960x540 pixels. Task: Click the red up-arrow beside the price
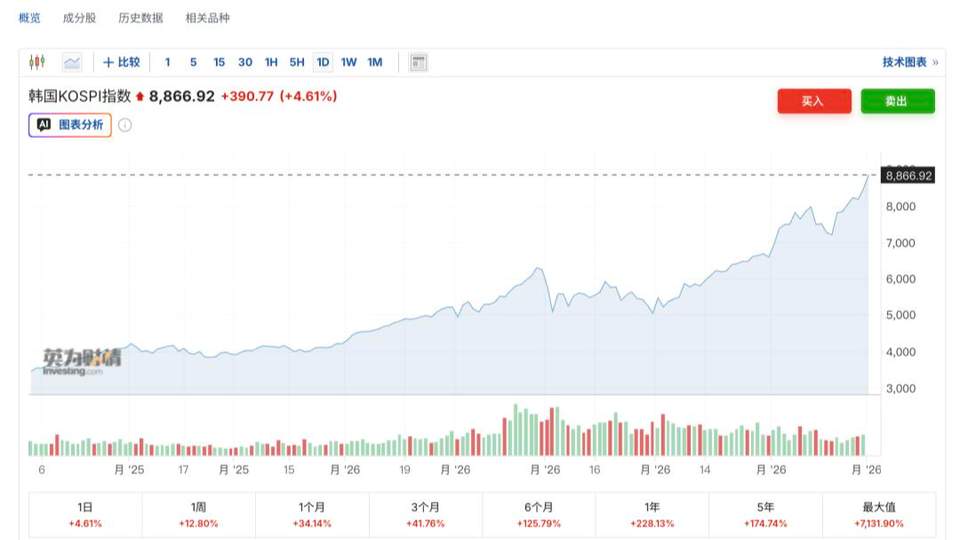click(140, 96)
